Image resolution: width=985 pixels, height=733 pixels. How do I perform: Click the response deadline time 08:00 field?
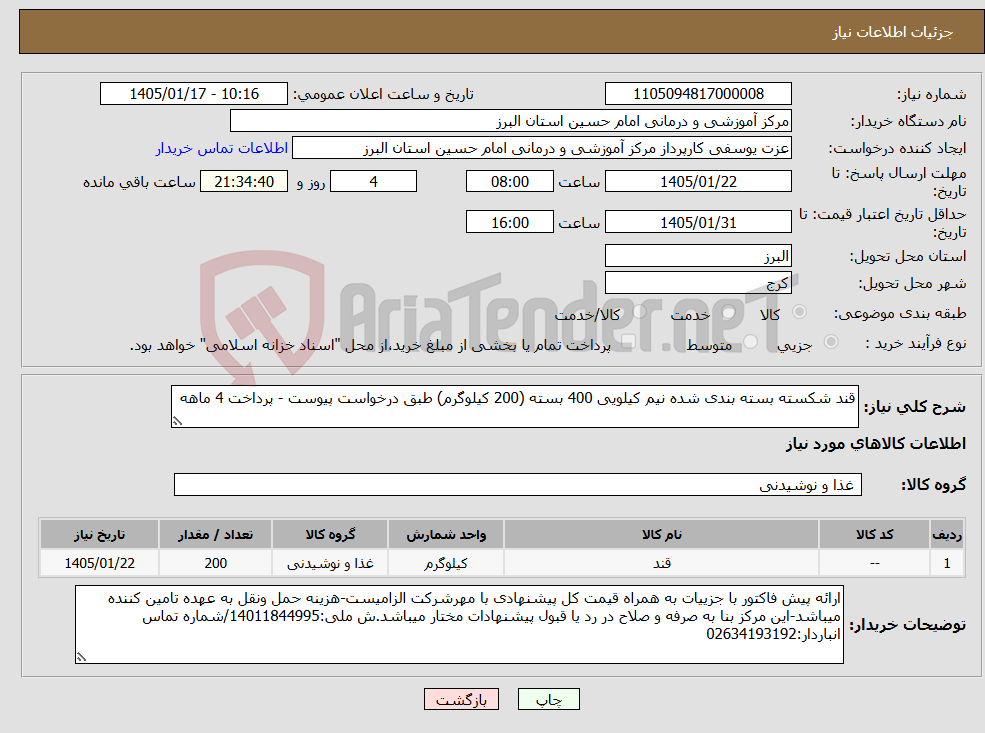(x=509, y=182)
